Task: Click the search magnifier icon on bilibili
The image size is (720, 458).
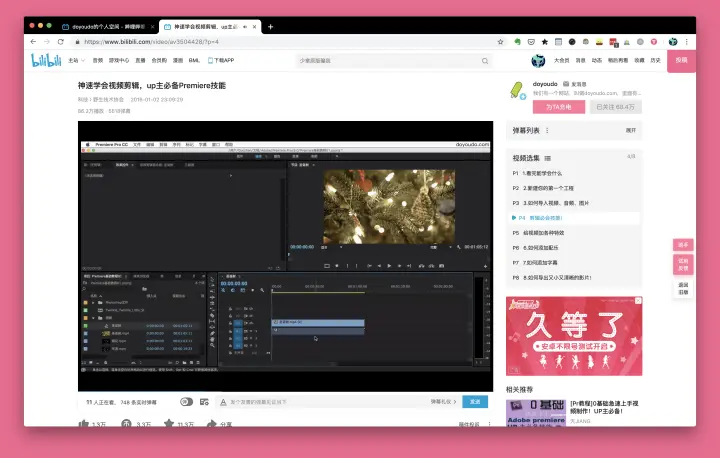Action: pos(485,61)
